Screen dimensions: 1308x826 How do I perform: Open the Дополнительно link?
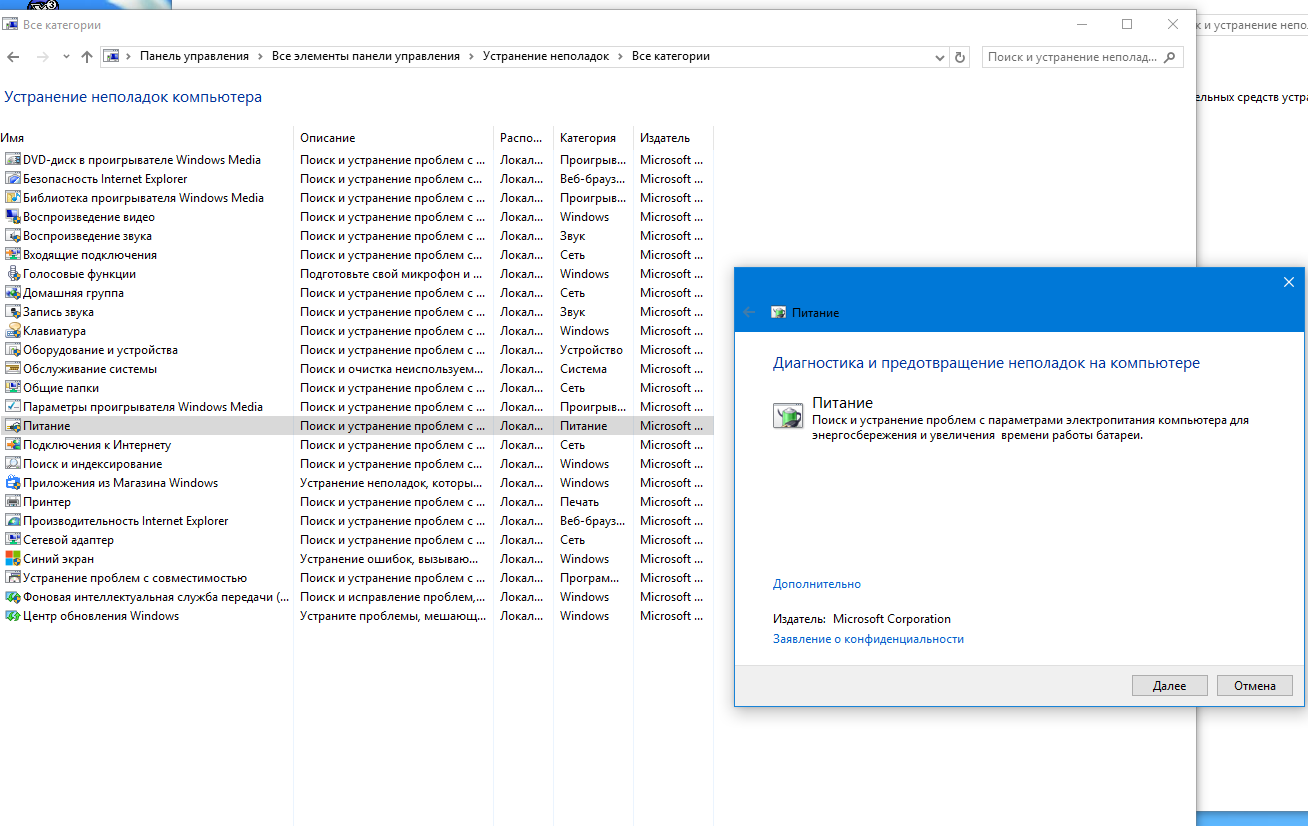coord(816,584)
